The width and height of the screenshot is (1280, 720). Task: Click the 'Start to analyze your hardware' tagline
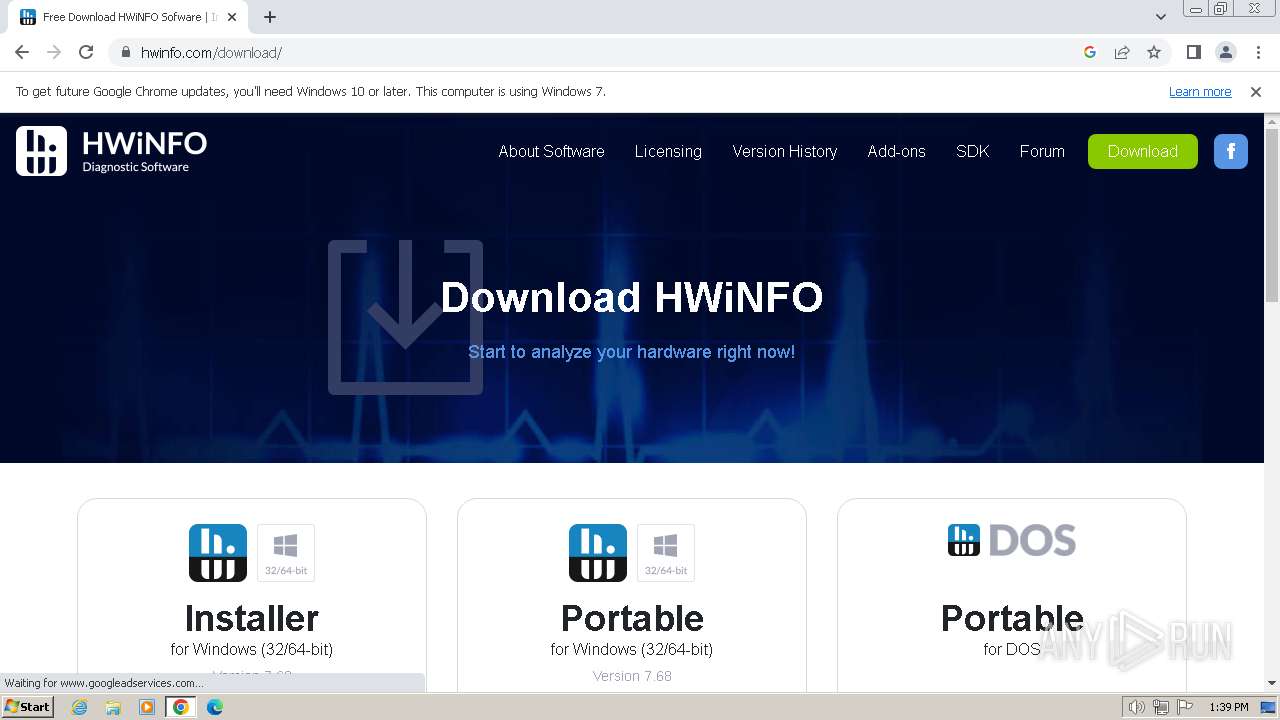click(632, 352)
